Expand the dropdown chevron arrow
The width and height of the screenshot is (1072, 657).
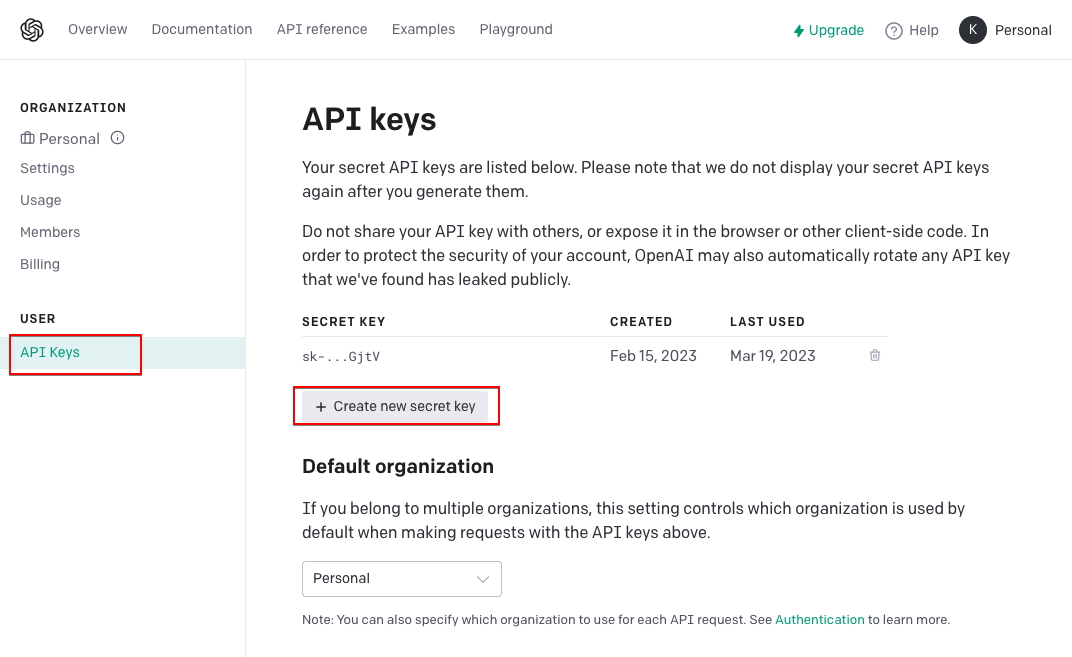tap(483, 579)
